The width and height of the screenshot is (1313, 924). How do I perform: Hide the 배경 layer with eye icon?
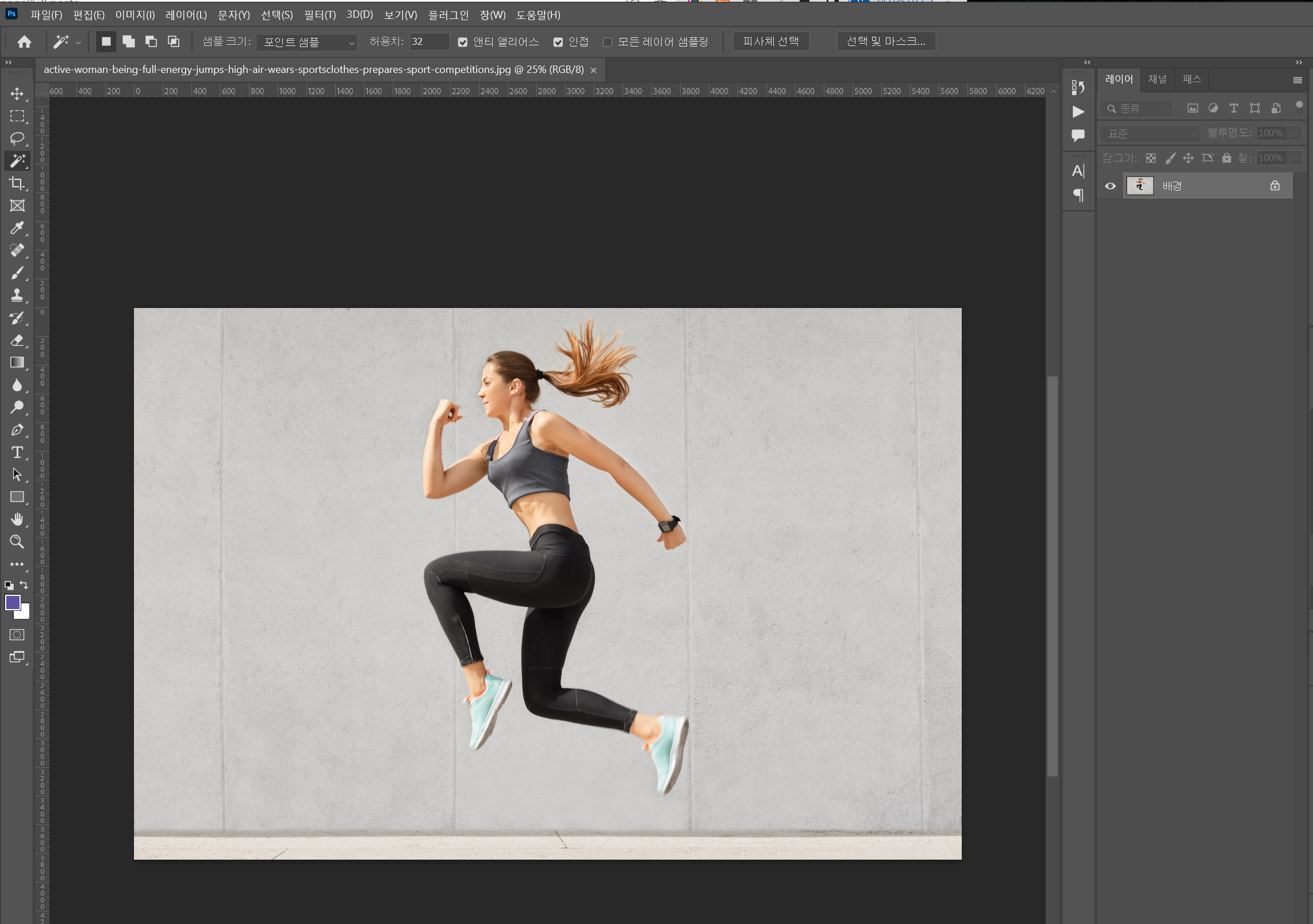tap(1110, 186)
